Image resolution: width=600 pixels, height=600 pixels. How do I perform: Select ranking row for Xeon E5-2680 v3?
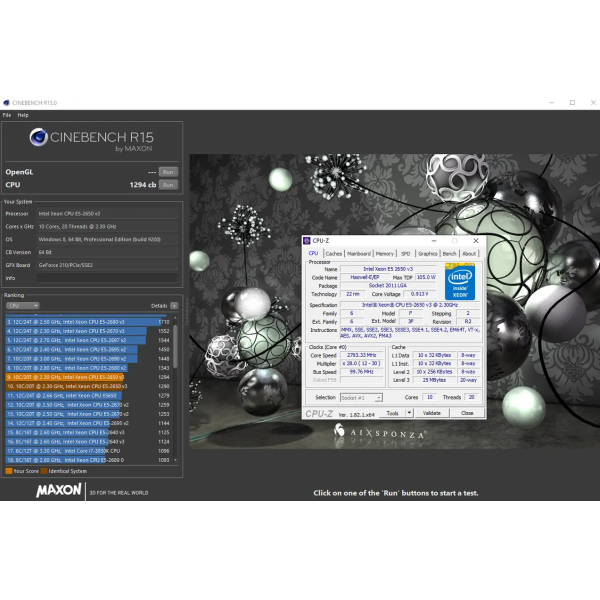pos(88,322)
